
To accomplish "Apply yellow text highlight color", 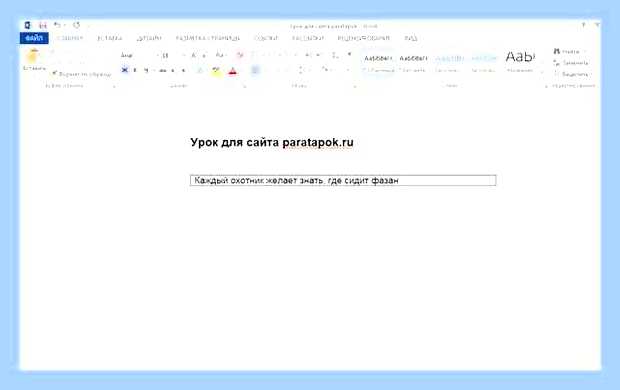I will (x=216, y=71).
